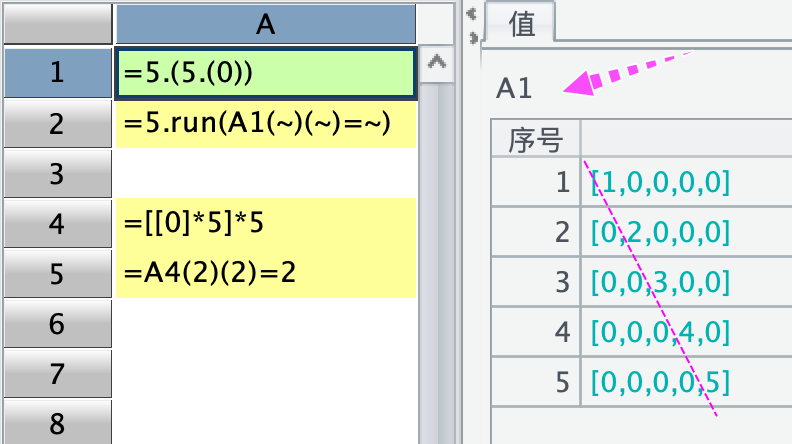Viewport: 792px width, 444px height.
Task: Select row 1 header
Action: point(58,72)
